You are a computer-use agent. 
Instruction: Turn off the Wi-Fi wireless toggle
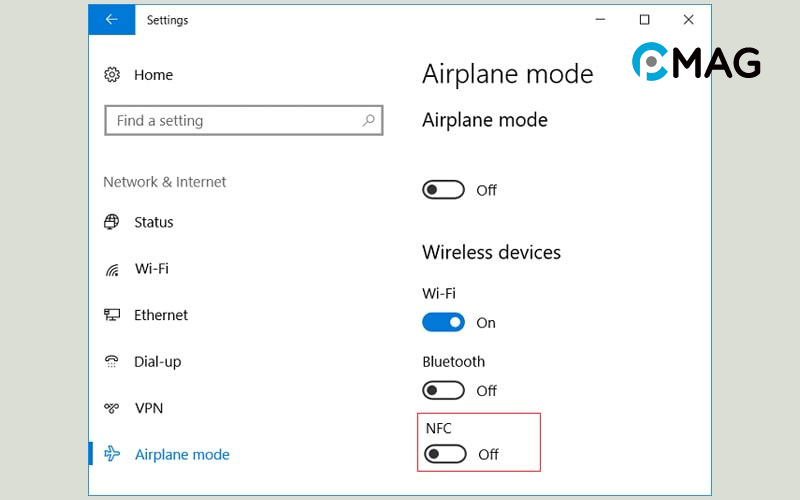click(x=444, y=322)
